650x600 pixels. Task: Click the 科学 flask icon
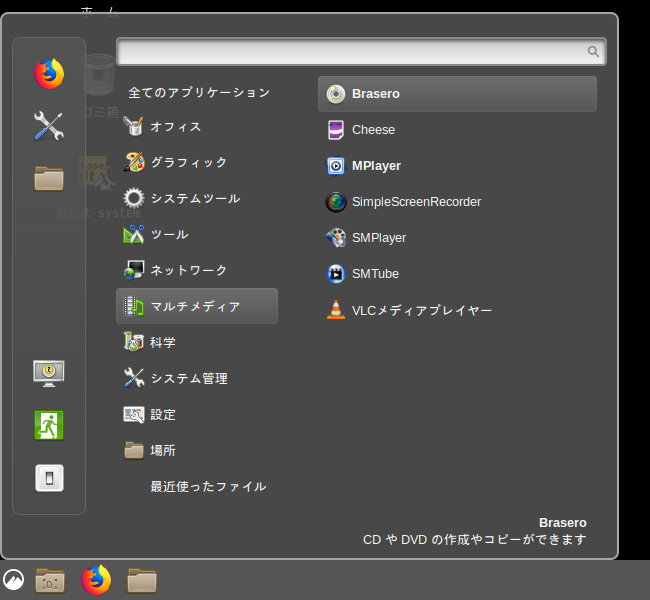coord(133,342)
